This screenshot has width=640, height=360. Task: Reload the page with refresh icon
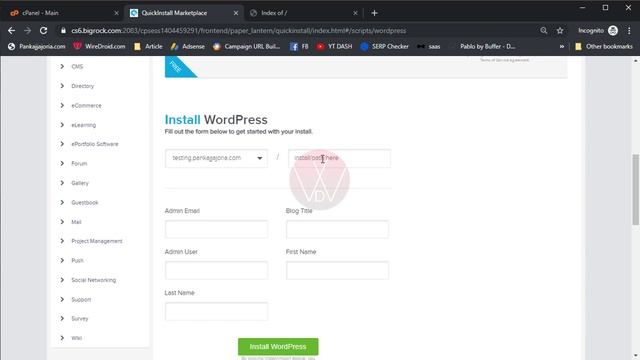click(x=44, y=31)
